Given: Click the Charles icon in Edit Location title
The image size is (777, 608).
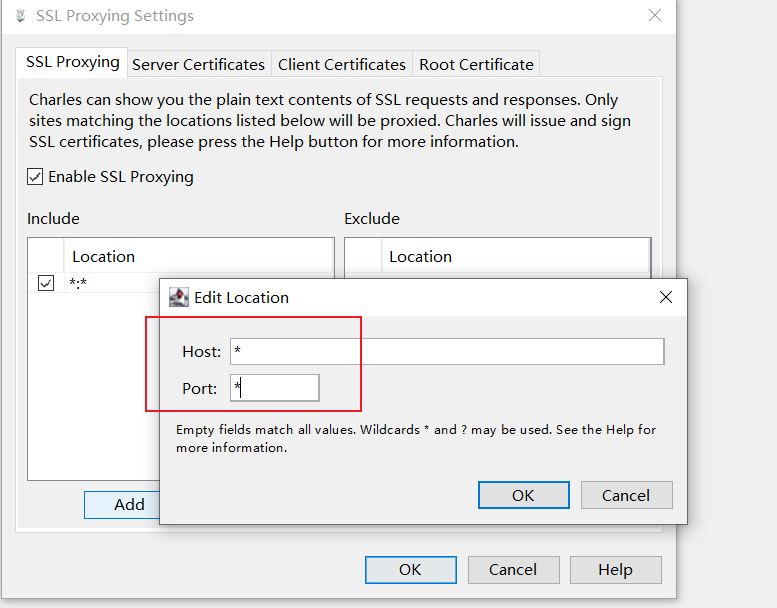Looking at the screenshot, I should coord(178,297).
